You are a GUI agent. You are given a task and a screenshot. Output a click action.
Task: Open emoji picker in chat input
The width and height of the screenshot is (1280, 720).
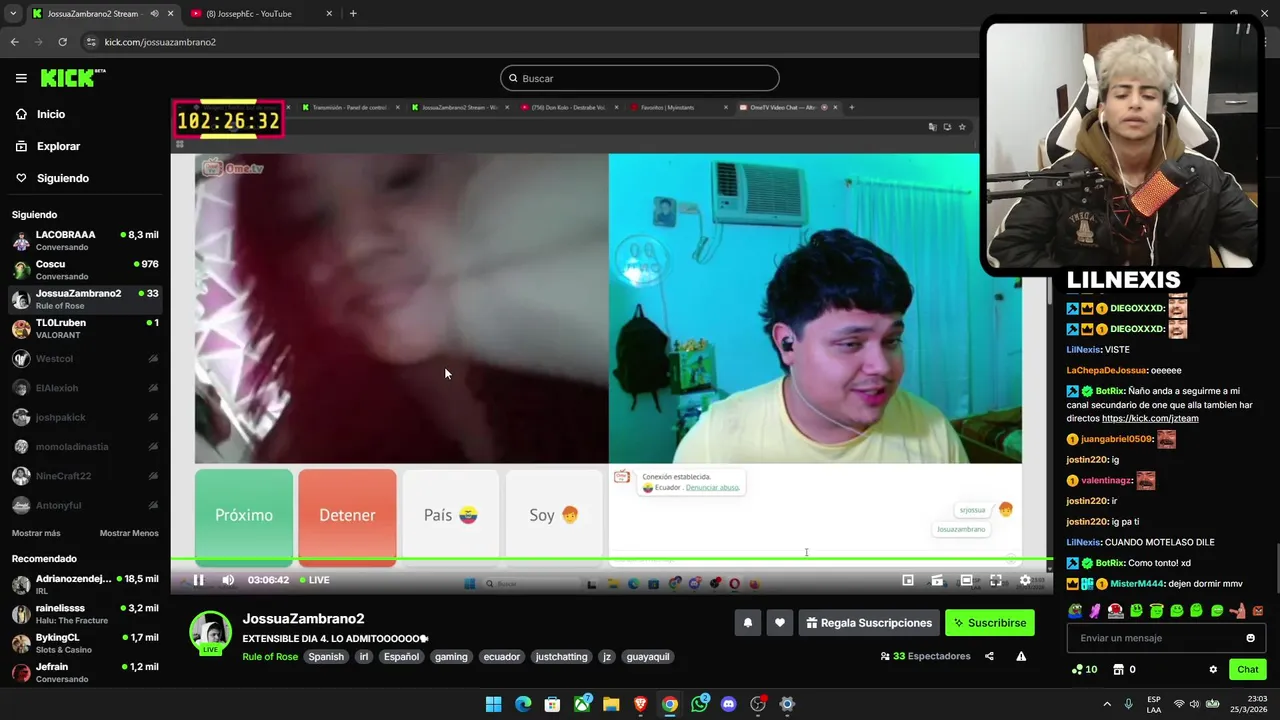click(x=1250, y=638)
